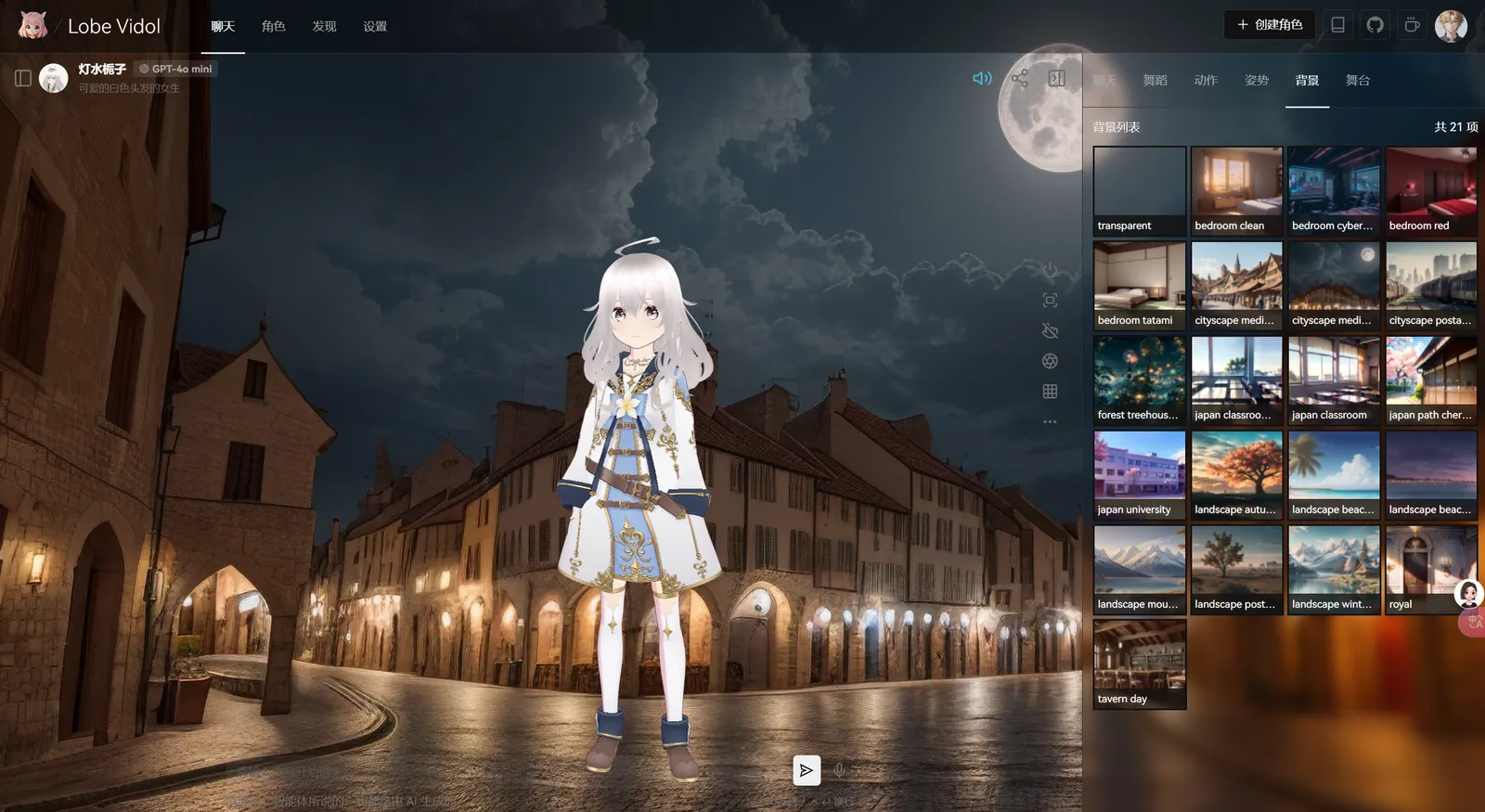Open the 设置 top navigation tab
Screen dimensions: 1485x812
[375, 26]
